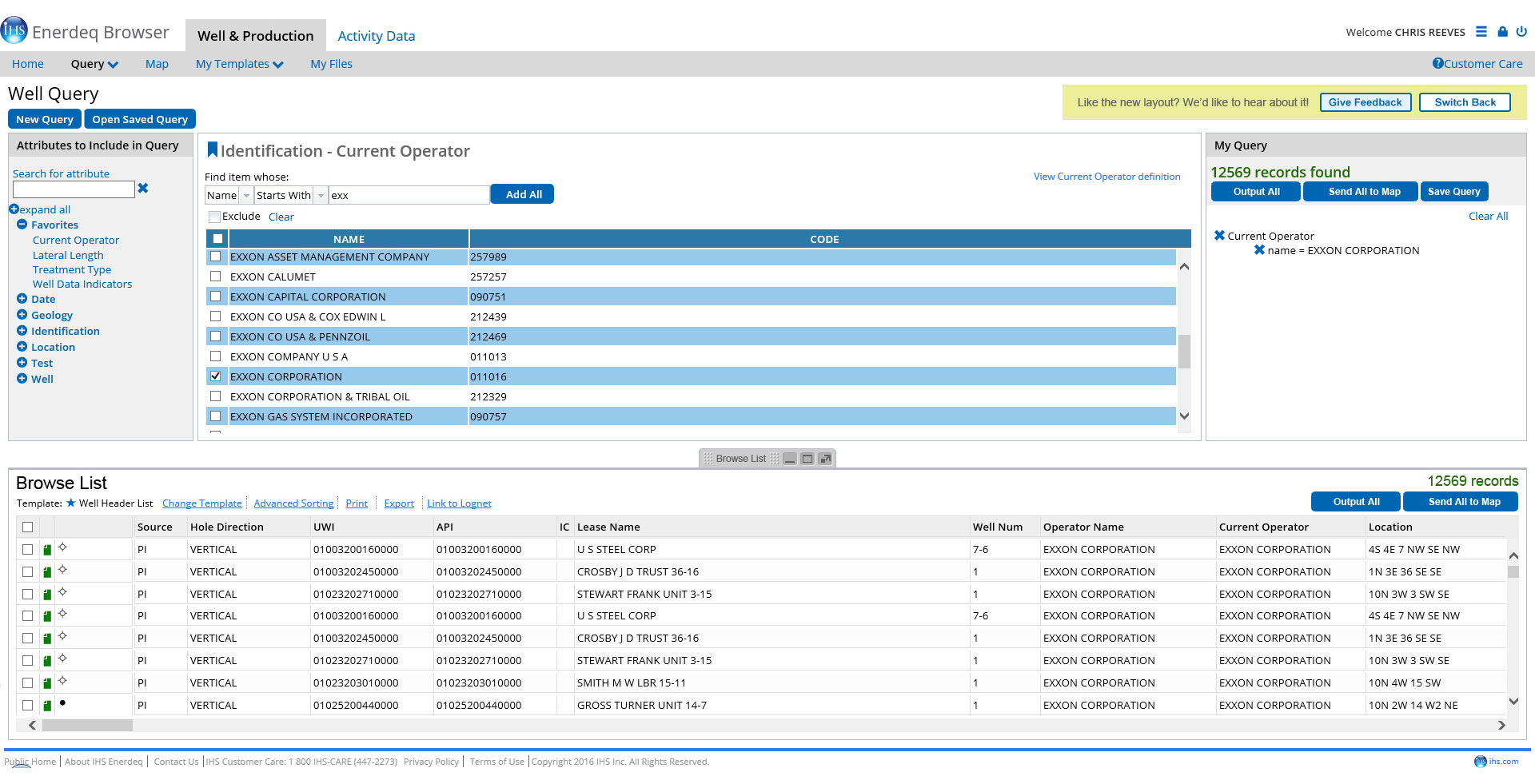
Task: Click the Browse List drag handle grip
Action: [708, 459]
